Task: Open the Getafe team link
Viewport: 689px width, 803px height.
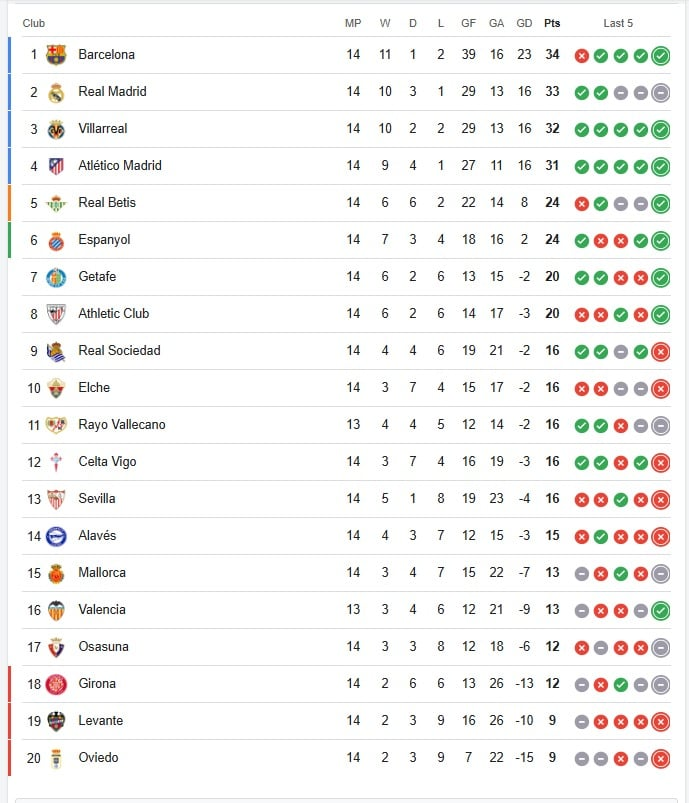Action: pos(100,277)
